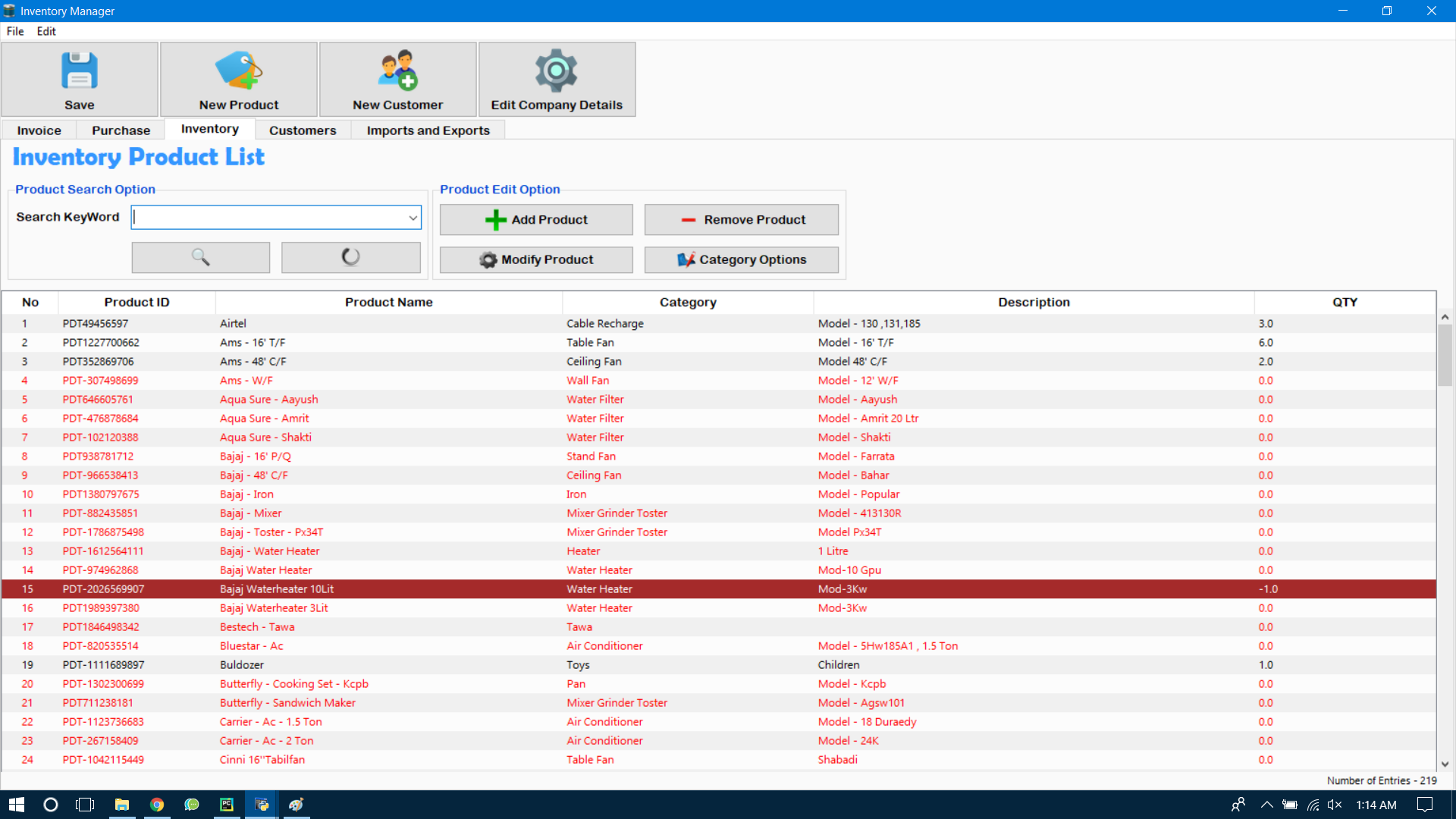Open Chrome from the Windows taskbar
The image size is (1456, 819).
(157, 805)
